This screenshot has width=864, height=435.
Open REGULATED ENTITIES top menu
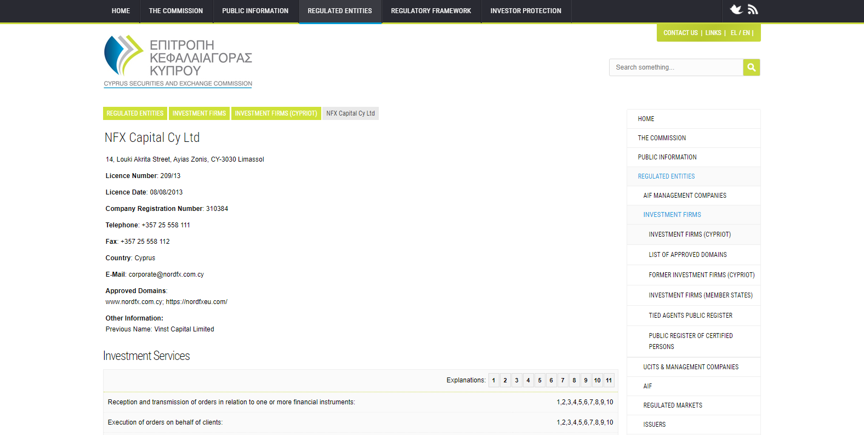click(x=340, y=11)
